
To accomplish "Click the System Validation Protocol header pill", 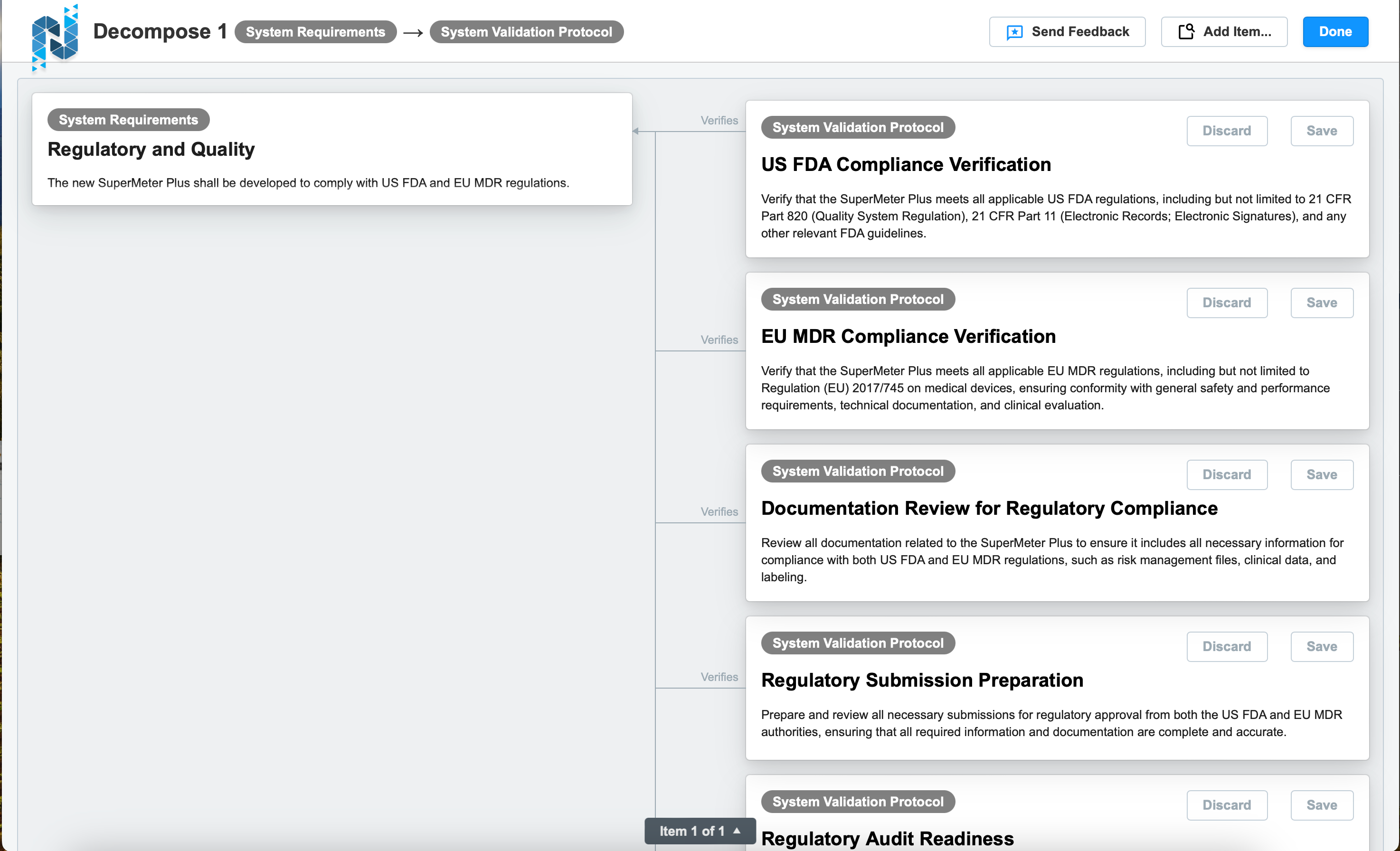I will tap(526, 32).
